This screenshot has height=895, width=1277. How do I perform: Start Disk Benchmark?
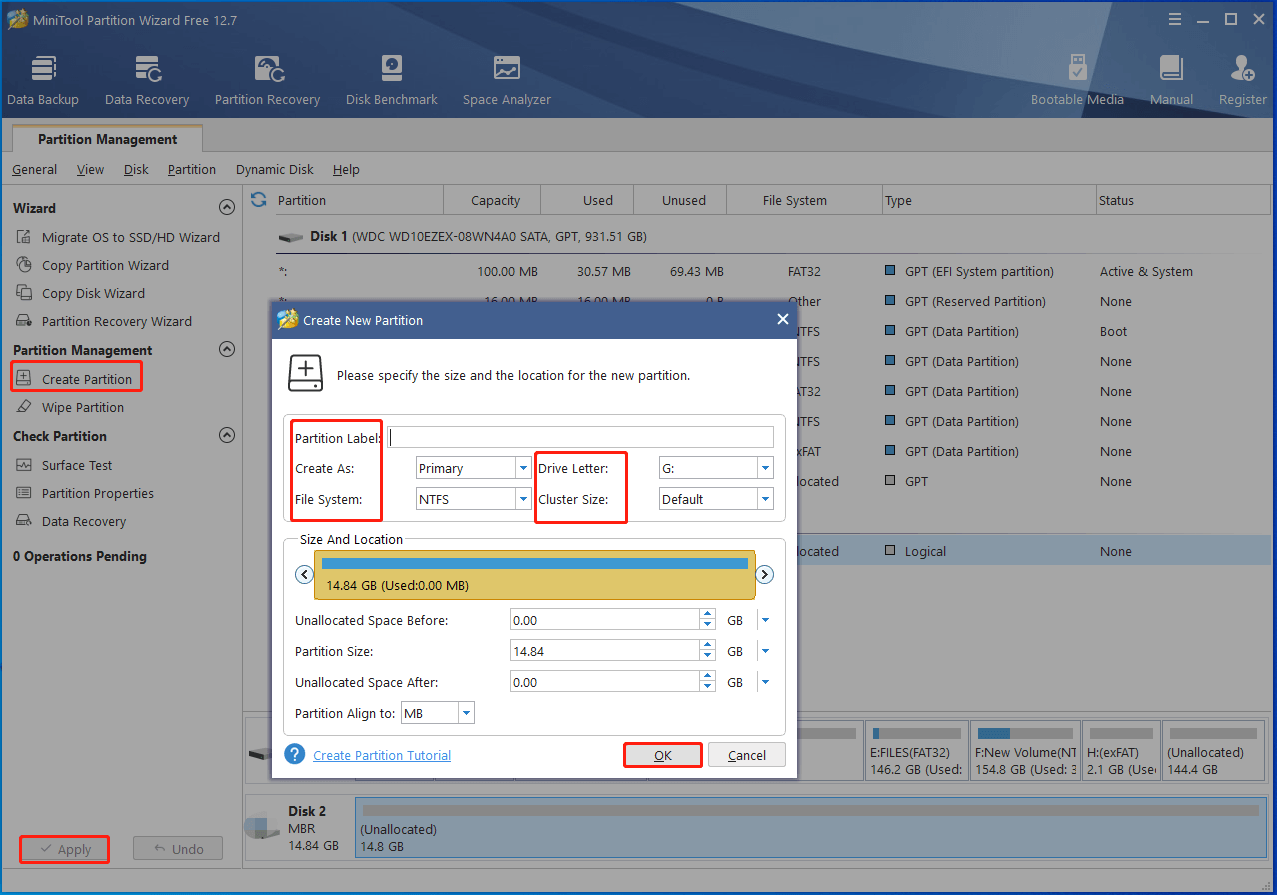[x=391, y=78]
